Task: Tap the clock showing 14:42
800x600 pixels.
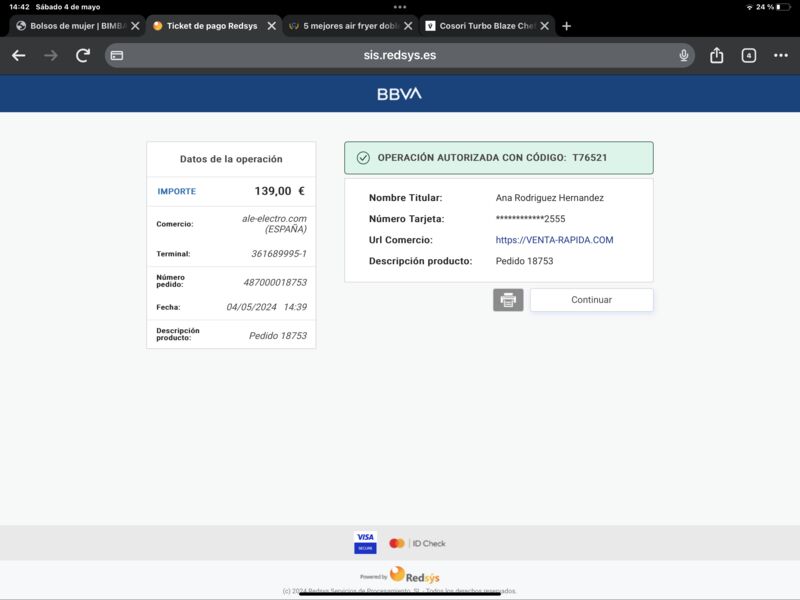Action: pos(19,7)
